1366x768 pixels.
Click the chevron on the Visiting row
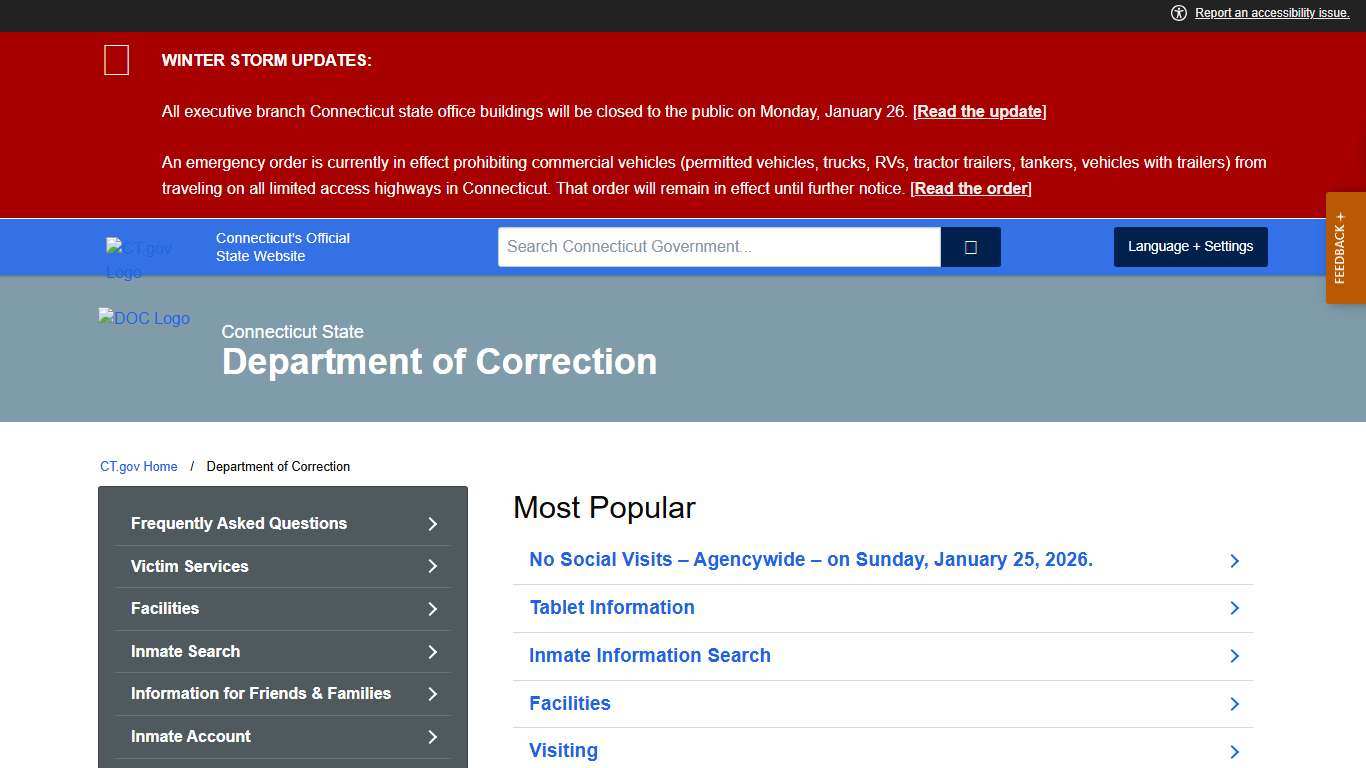click(1234, 751)
